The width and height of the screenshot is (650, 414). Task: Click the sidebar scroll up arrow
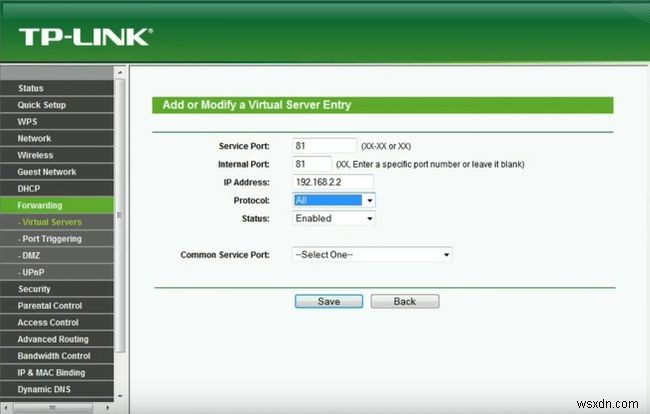[x=120, y=72]
